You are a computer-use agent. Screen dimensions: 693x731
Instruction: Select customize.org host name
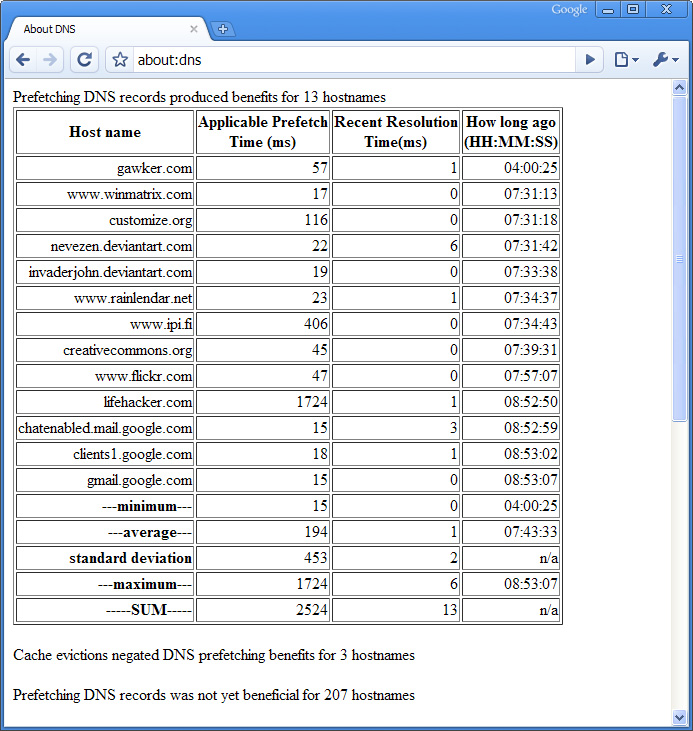(x=104, y=220)
